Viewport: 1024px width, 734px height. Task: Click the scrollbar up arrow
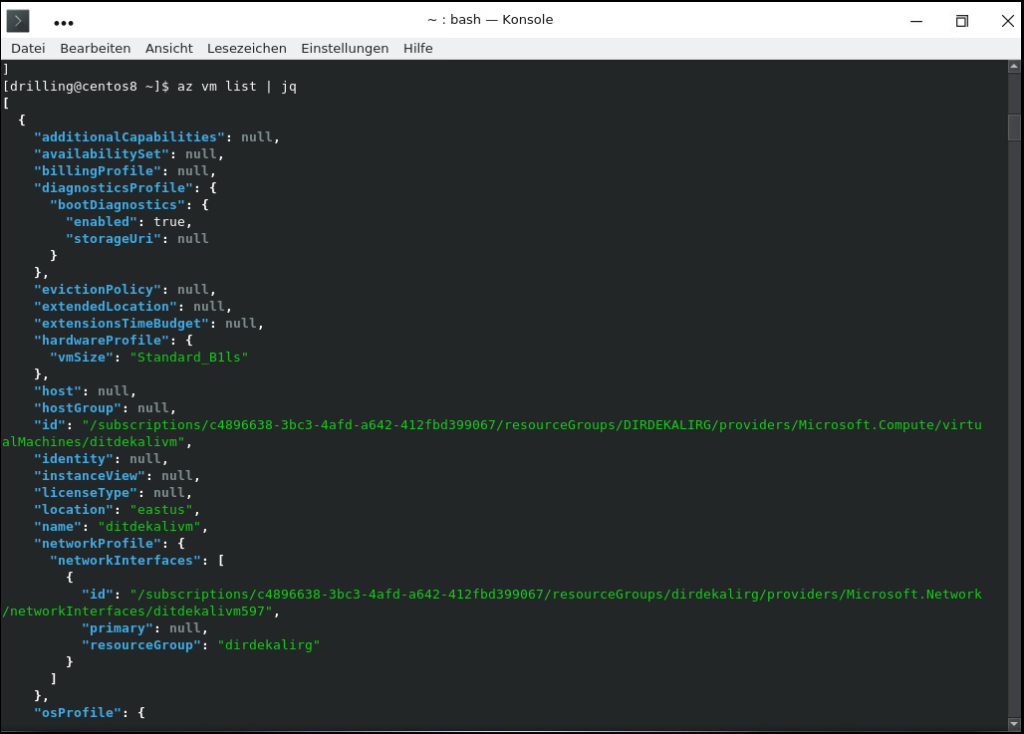click(1014, 66)
